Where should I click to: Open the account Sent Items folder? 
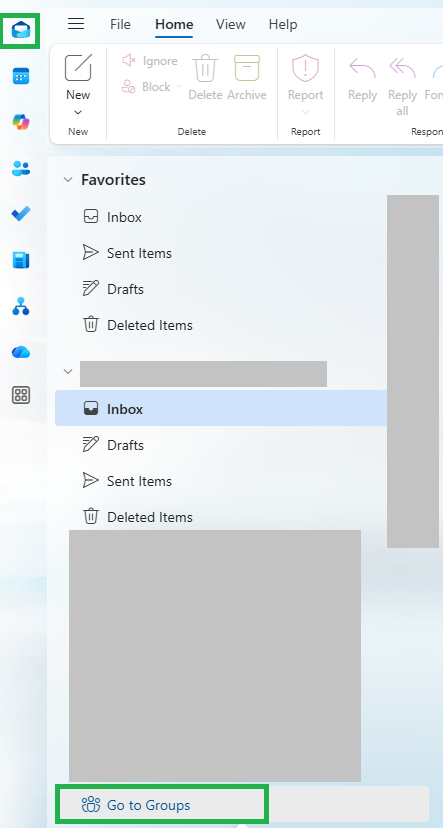pyautogui.click(x=221, y=481)
